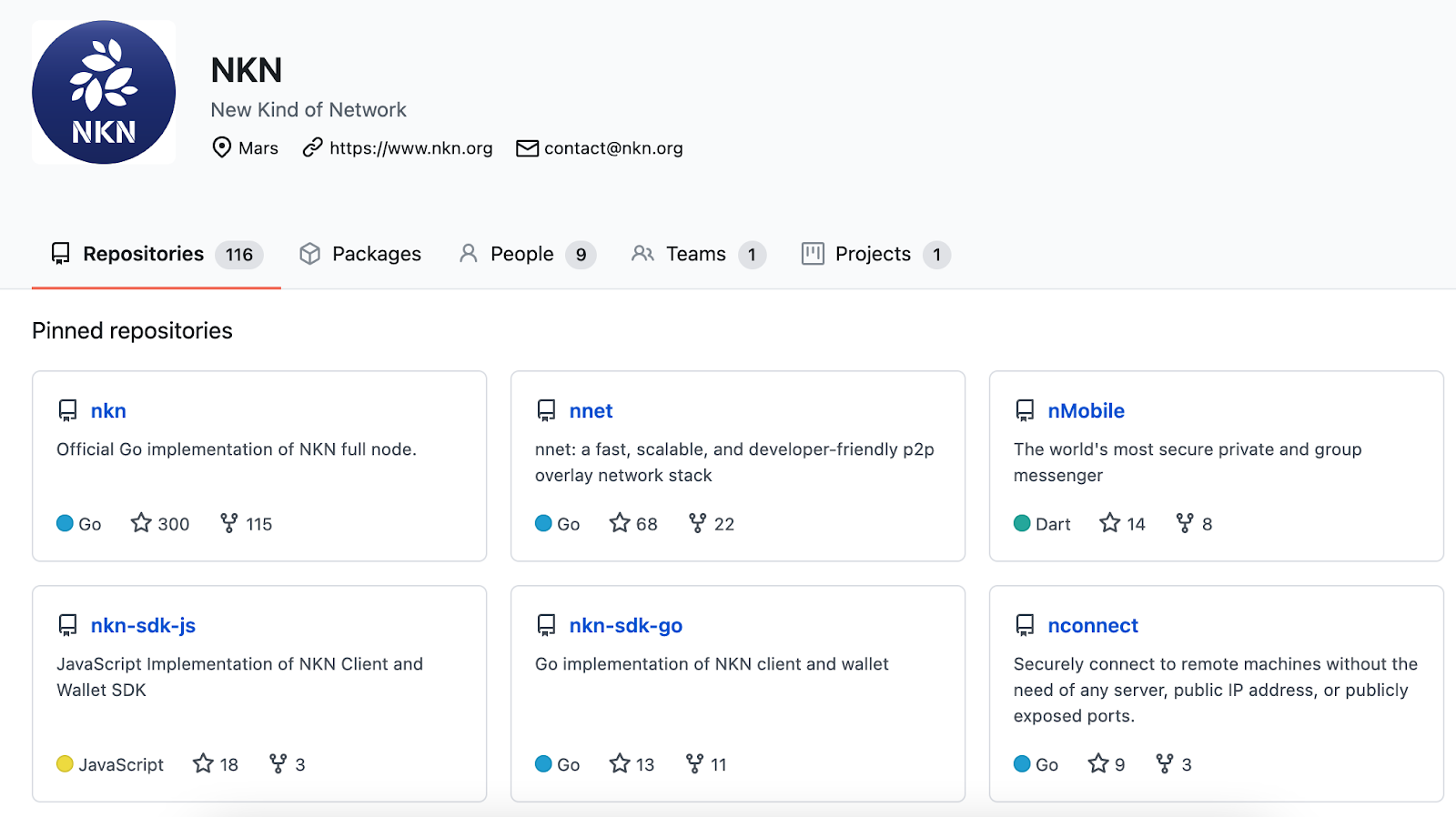
Task: Open the https://www.nkn.org website link
Action: (x=410, y=148)
